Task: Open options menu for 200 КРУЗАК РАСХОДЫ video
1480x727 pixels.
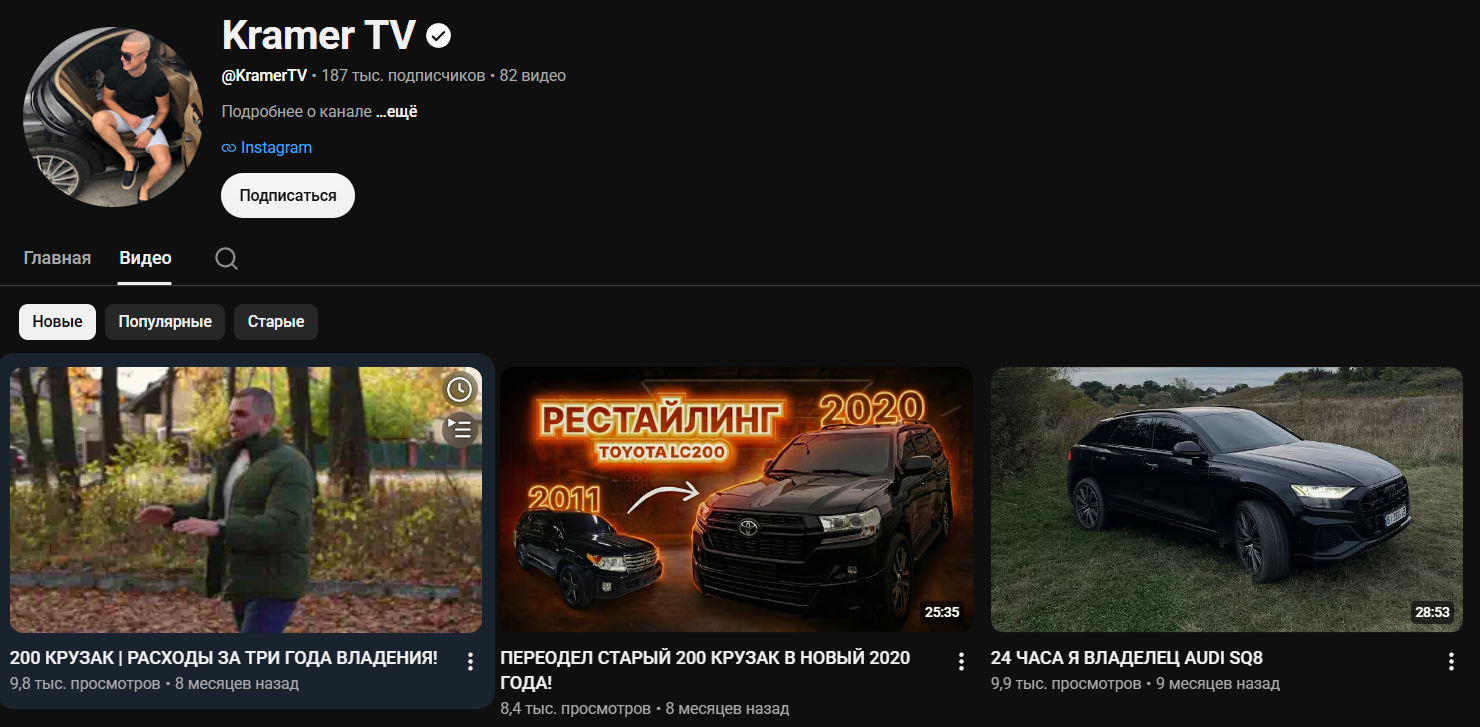Action: tap(470, 661)
